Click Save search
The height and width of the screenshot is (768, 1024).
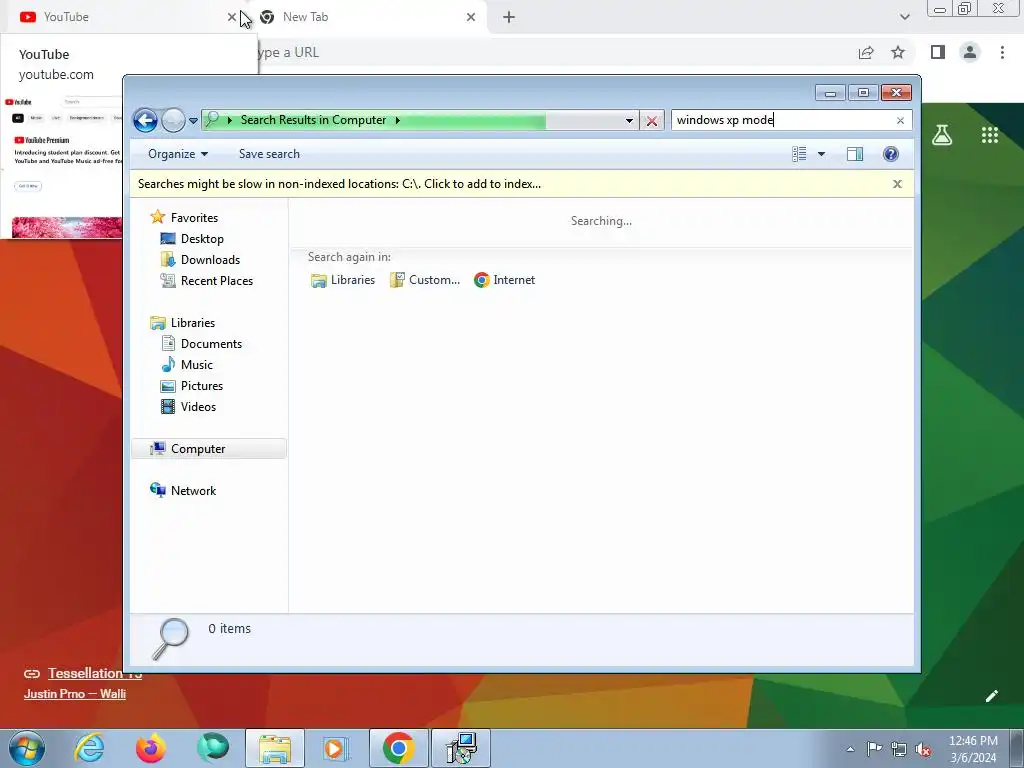[x=269, y=154]
